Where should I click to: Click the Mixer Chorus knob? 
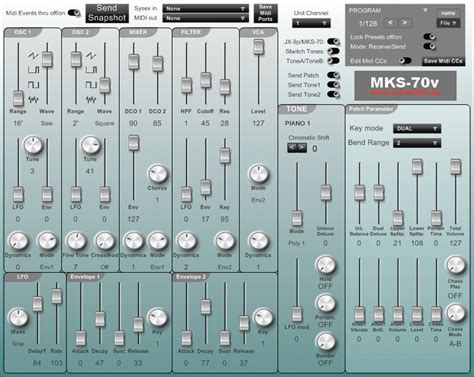click(x=157, y=174)
